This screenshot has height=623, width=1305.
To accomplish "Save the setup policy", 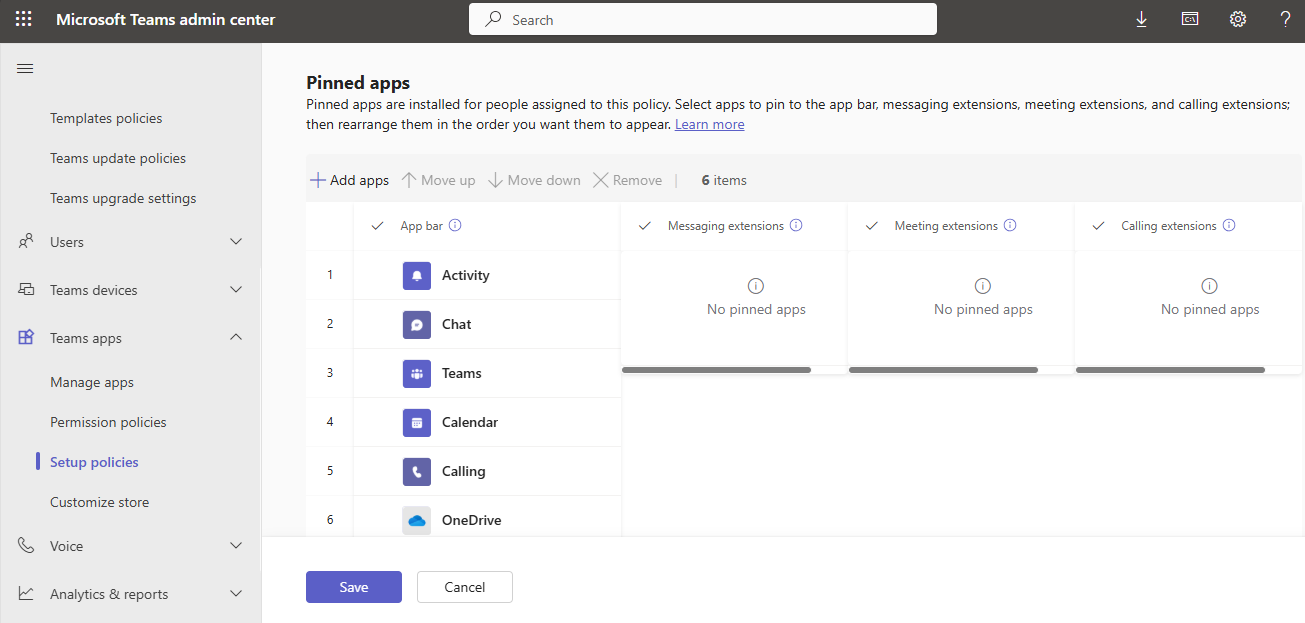I will pos(354,587).
